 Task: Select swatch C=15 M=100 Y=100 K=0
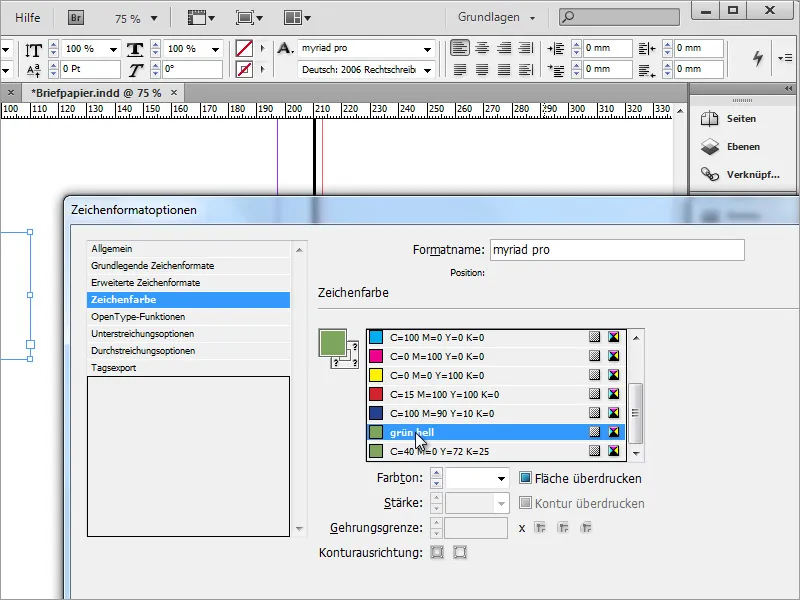pos(496,394)
